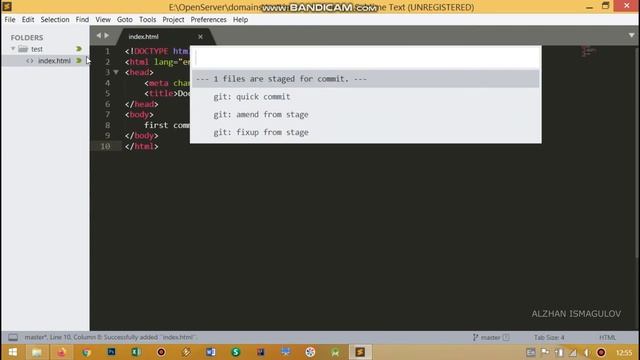Toggle the side bar from status bar icon
Screen dimensions: 640x360
pyautogui.click(x=13, y=337)
